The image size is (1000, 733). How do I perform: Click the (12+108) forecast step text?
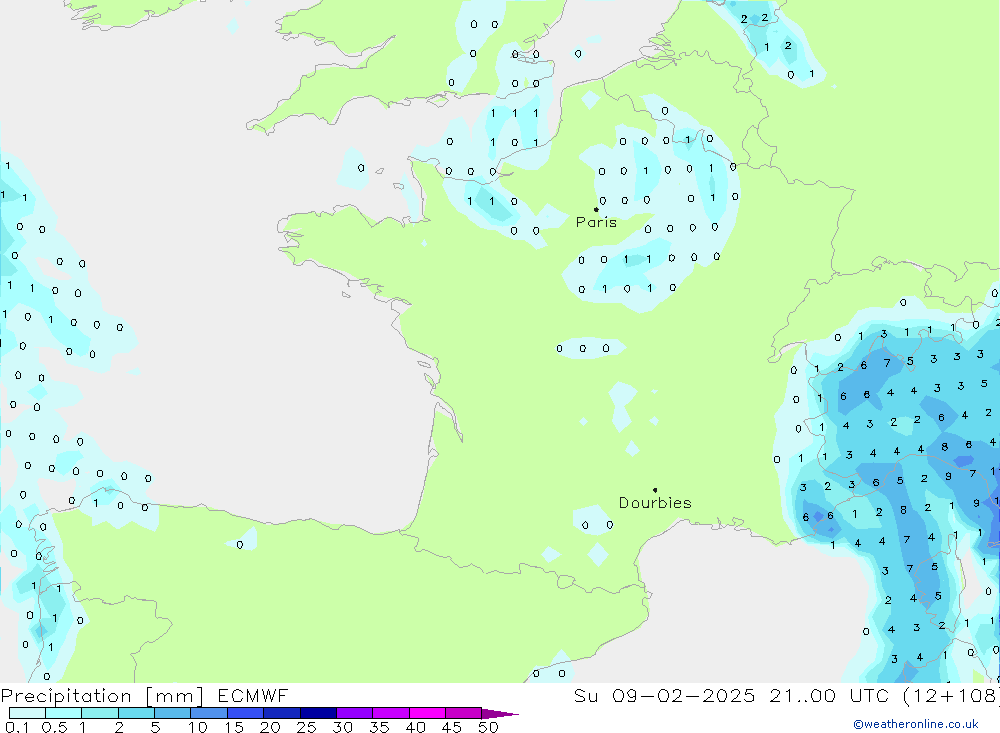pos(952,695)
